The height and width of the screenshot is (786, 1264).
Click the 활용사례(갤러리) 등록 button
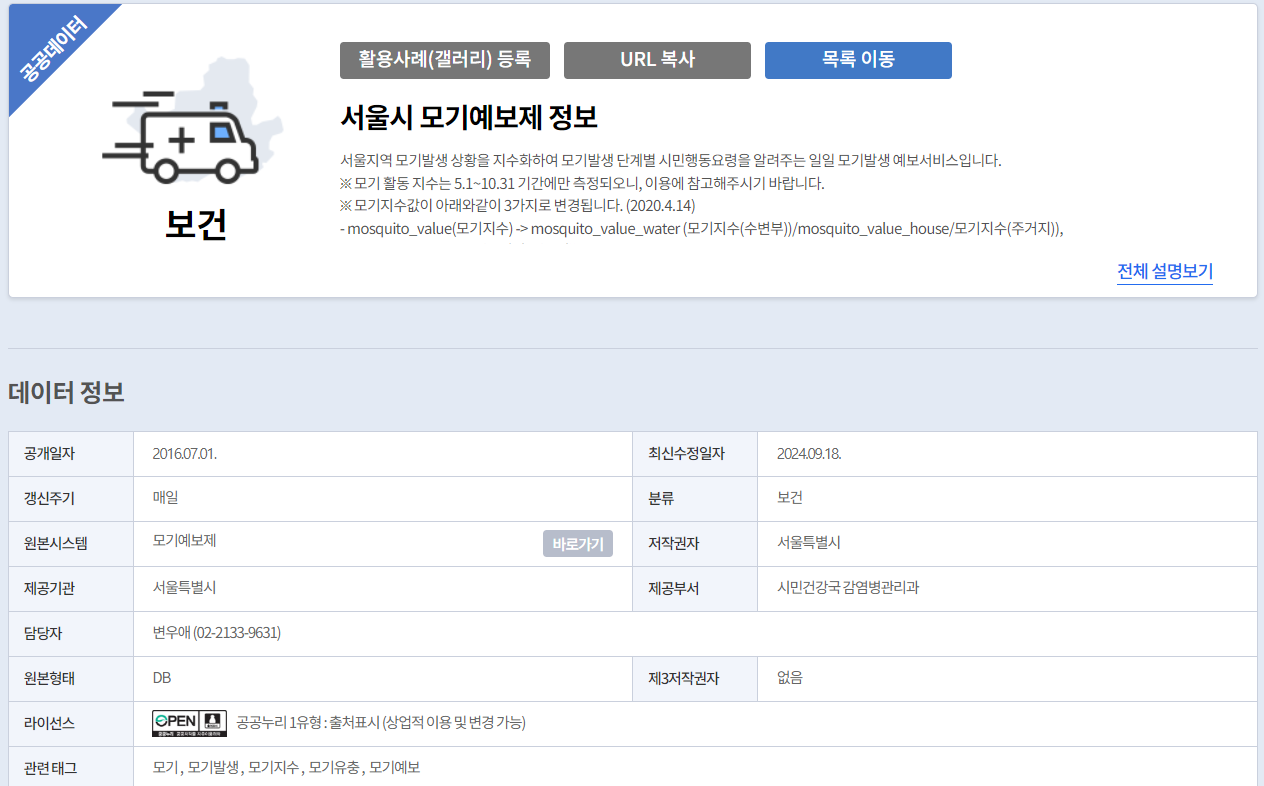pos(445,60)
